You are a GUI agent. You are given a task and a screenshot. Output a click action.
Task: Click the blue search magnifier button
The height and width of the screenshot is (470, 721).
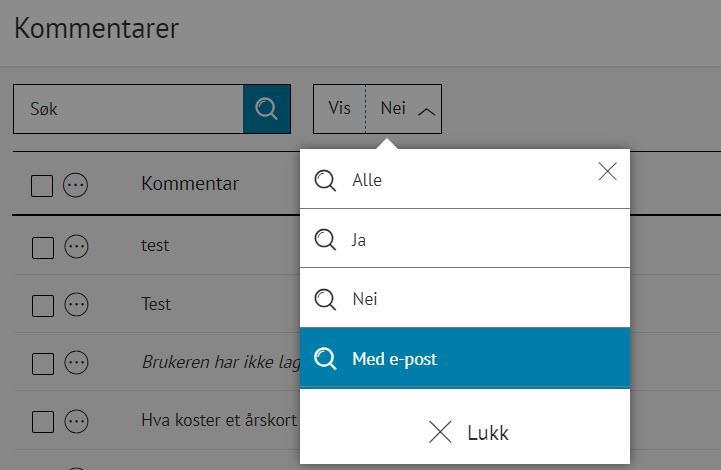[267, 109]
